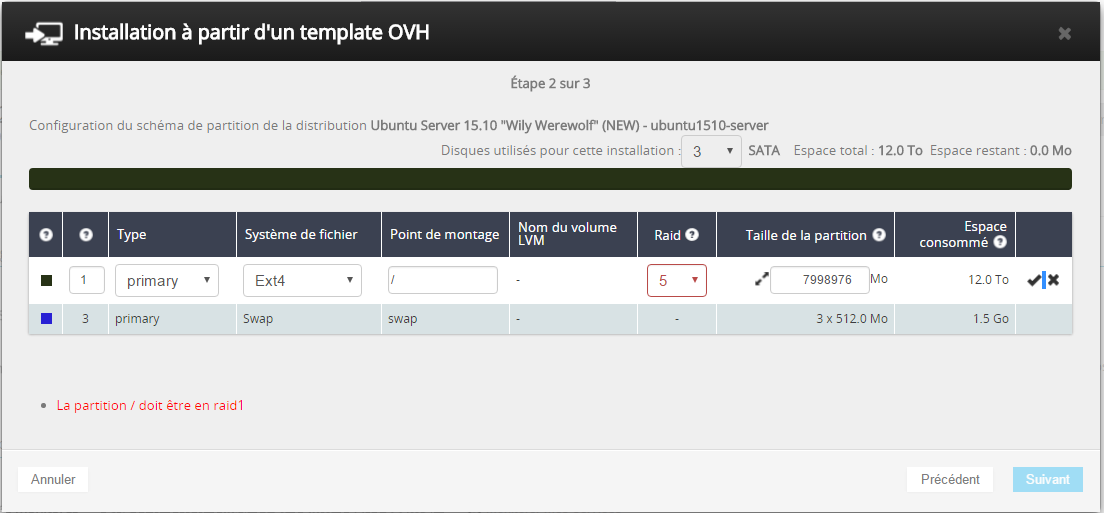
Task: Click the partition size field 7998976
Action: pos(820,280)
